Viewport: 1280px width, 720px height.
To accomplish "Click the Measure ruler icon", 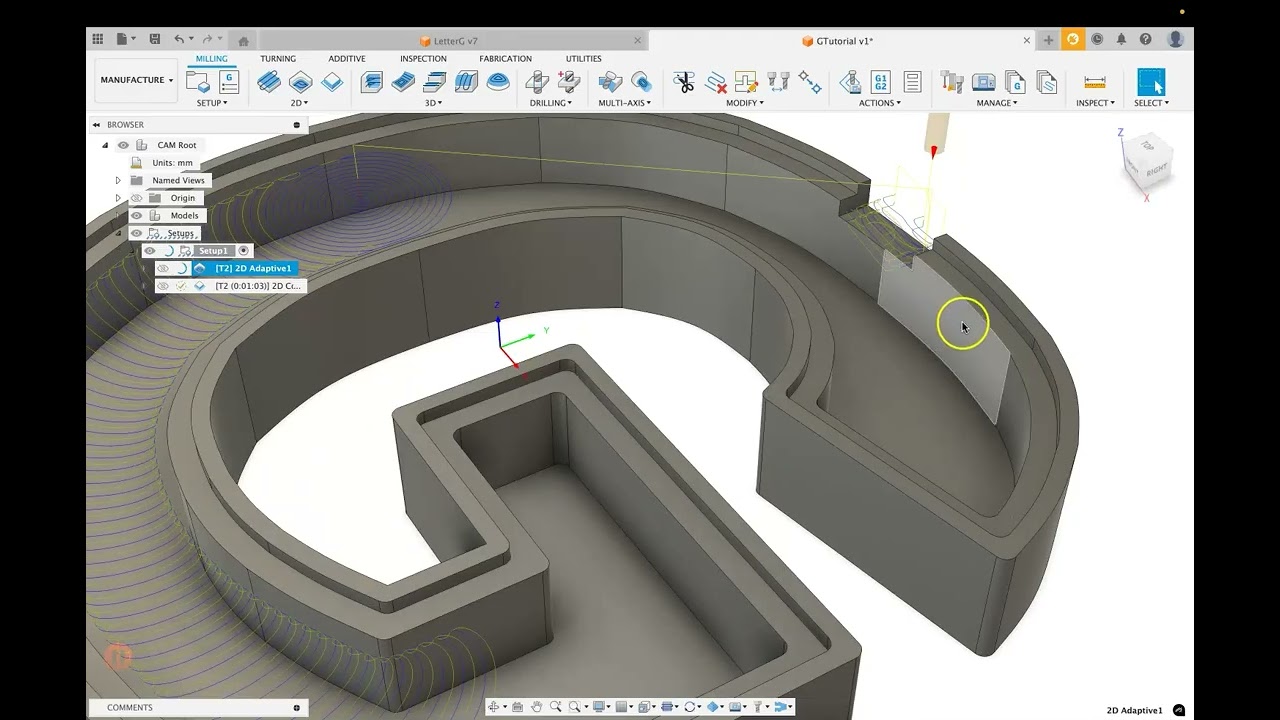I will 1095,82.
